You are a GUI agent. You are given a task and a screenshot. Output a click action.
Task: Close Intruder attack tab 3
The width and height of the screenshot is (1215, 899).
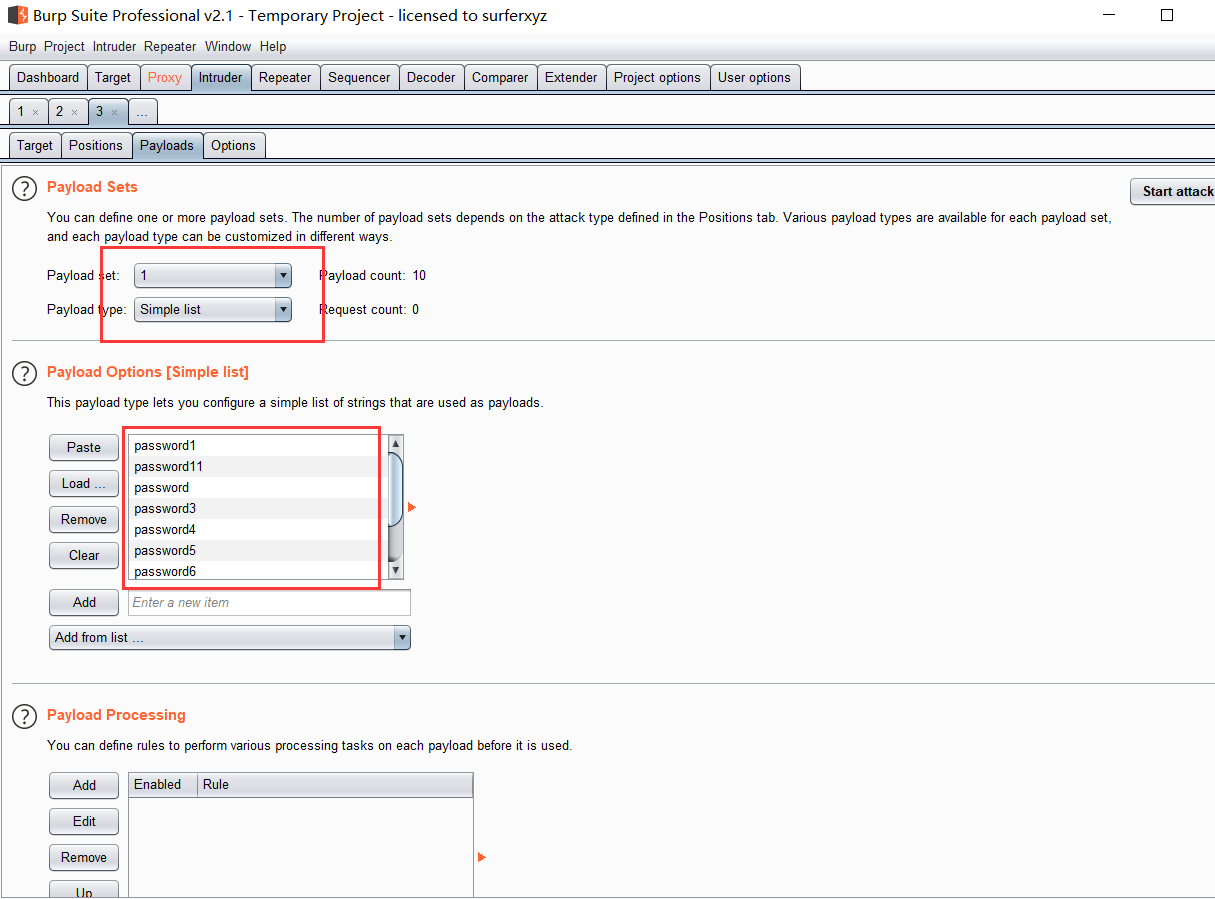114,112
